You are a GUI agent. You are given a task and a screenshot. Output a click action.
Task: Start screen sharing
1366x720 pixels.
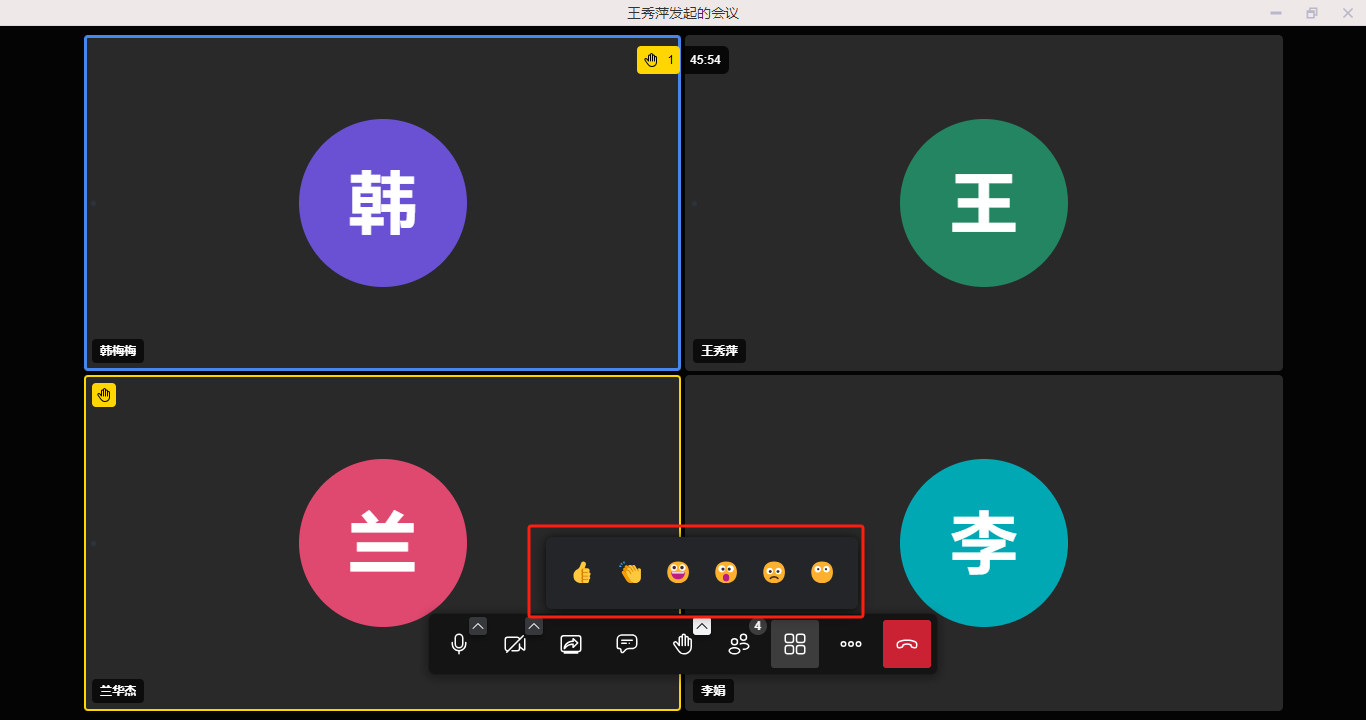[x=571, y=644]
